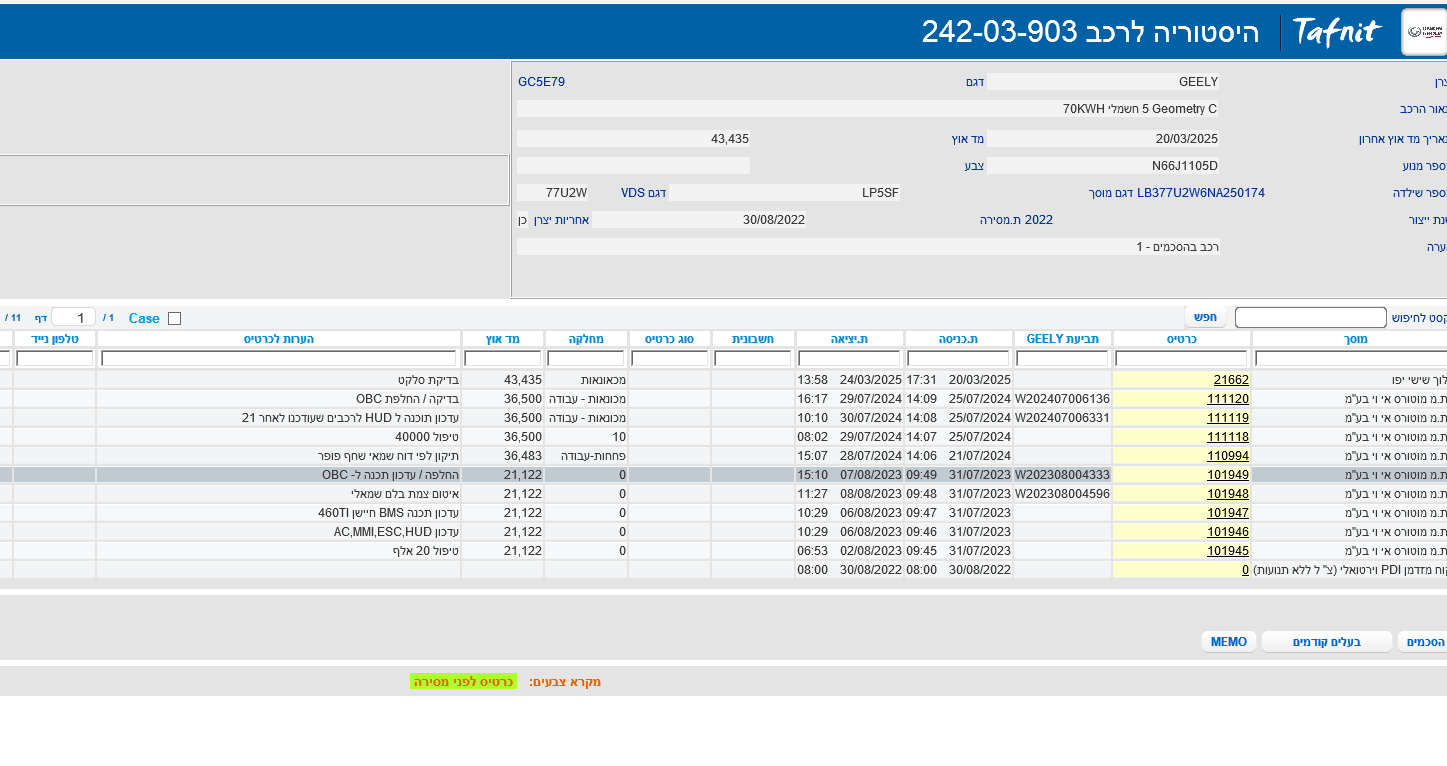Click delivery date field 30/08/2022
Image resolution: width=1447 pixels, height=766 pixels.
coord(699,220)
